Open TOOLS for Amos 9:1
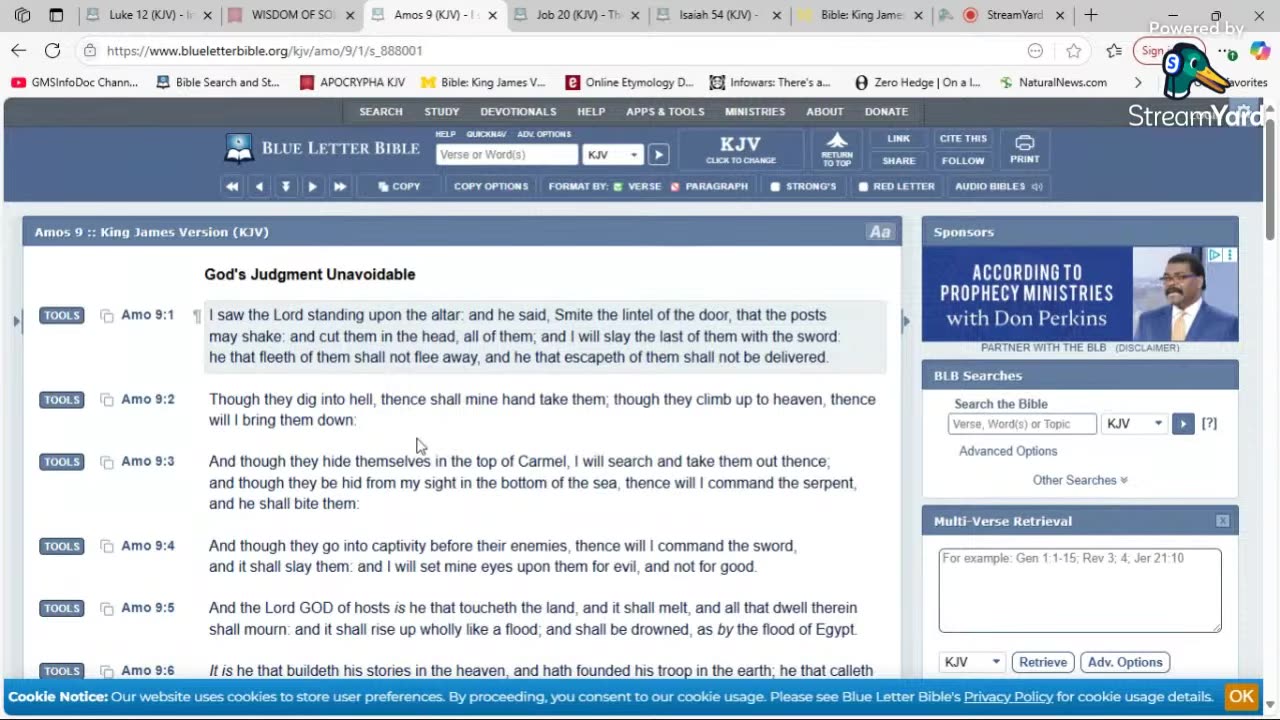 pyautogui.click(x=62, y=315)
